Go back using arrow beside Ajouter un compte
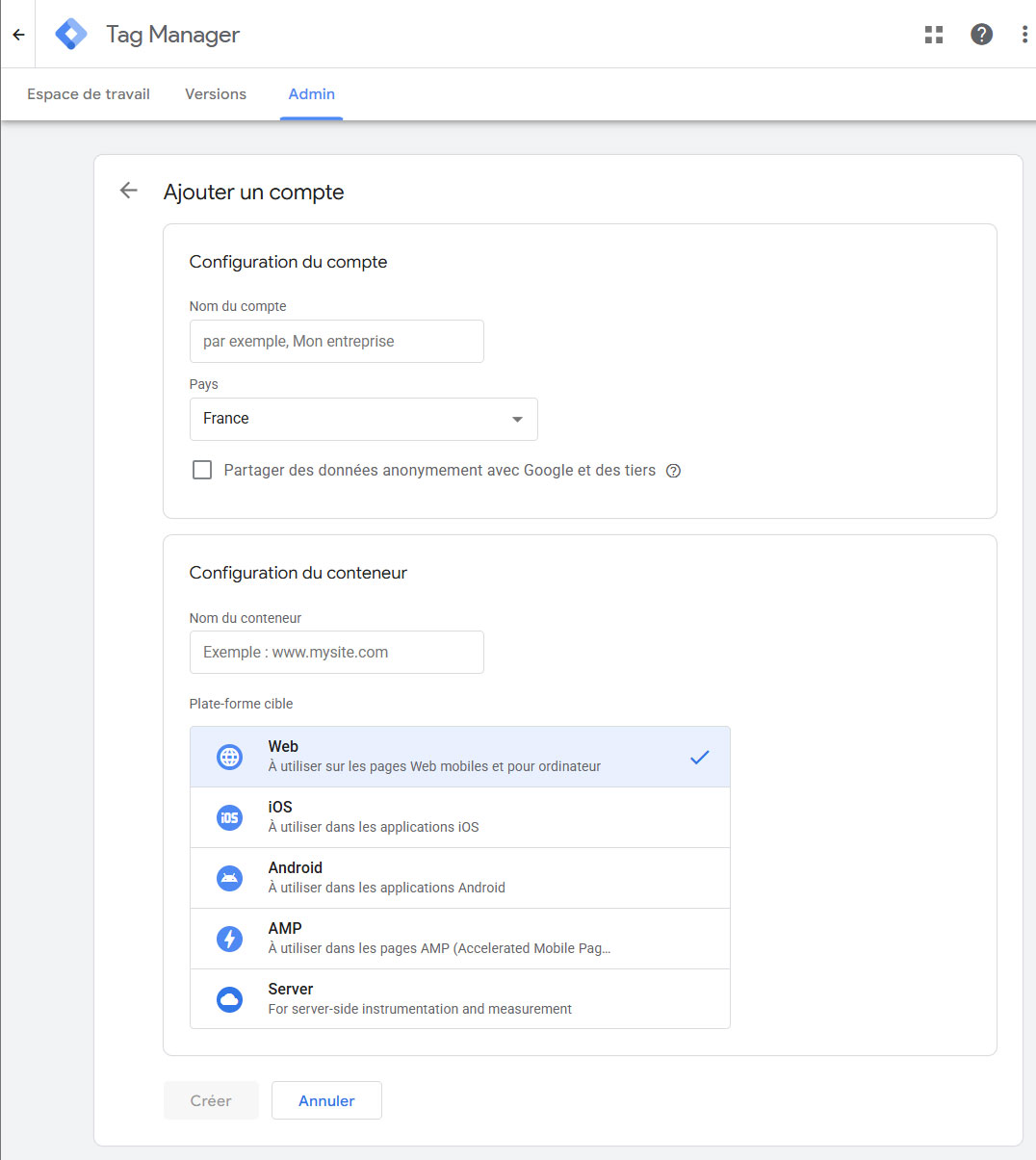Viewport: 1036px width, 1160px height. point(128,191)
